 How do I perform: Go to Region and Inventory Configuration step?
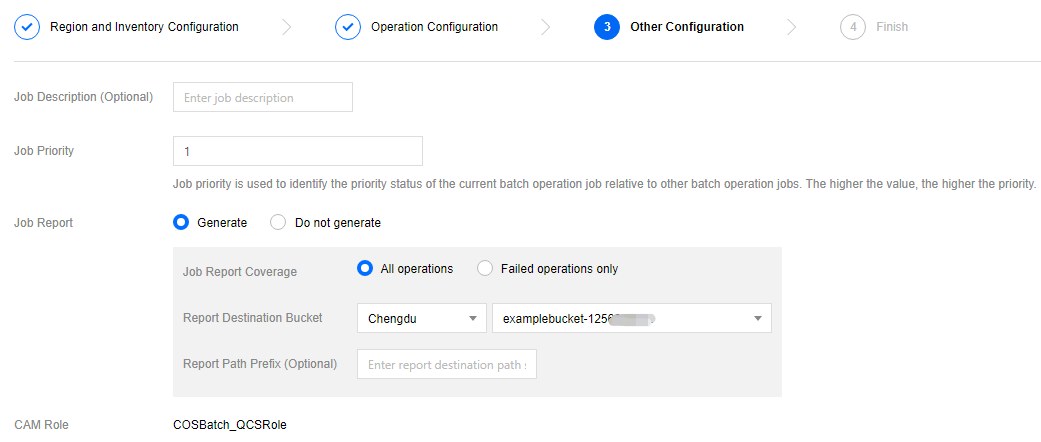coord(144,27)
